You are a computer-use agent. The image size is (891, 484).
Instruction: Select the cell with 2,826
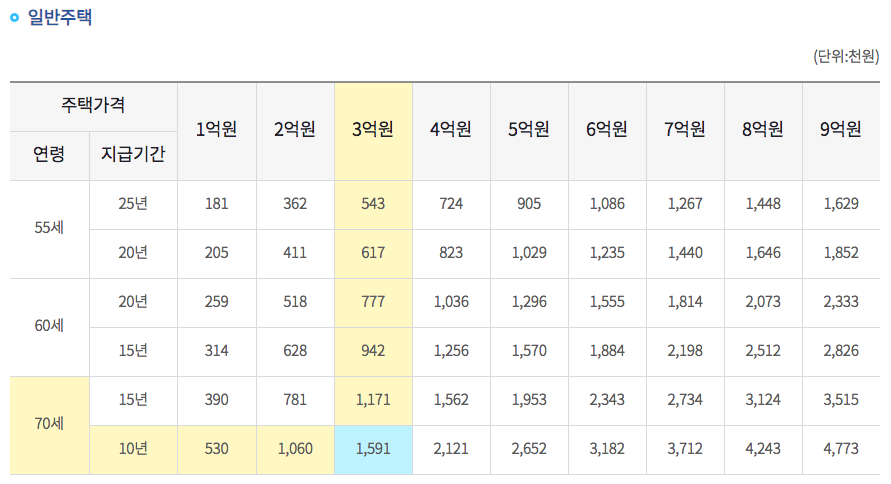[x=841, y=352]
